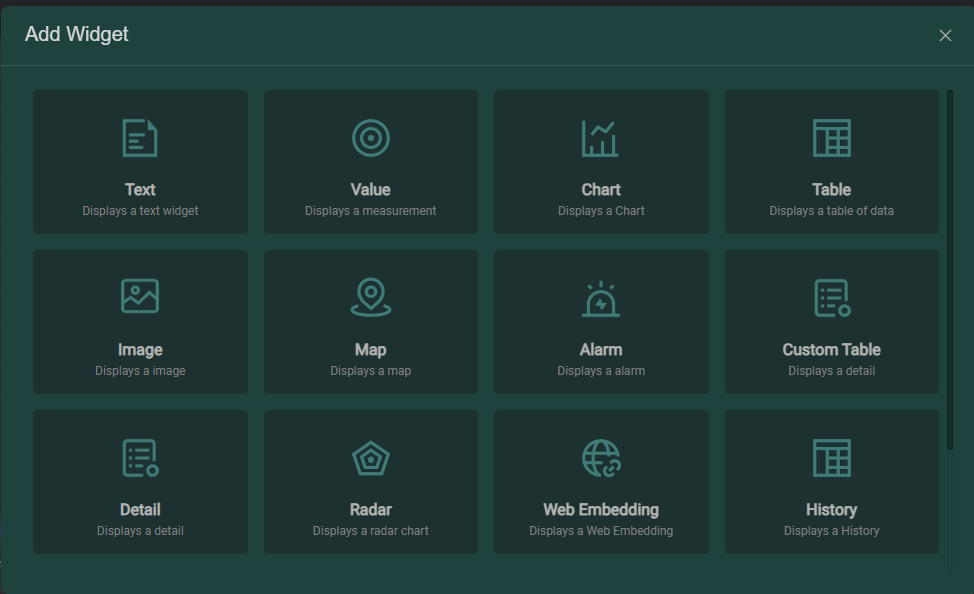
Task: Click the "Displays a text widget" description
Action: pos(140,211)
